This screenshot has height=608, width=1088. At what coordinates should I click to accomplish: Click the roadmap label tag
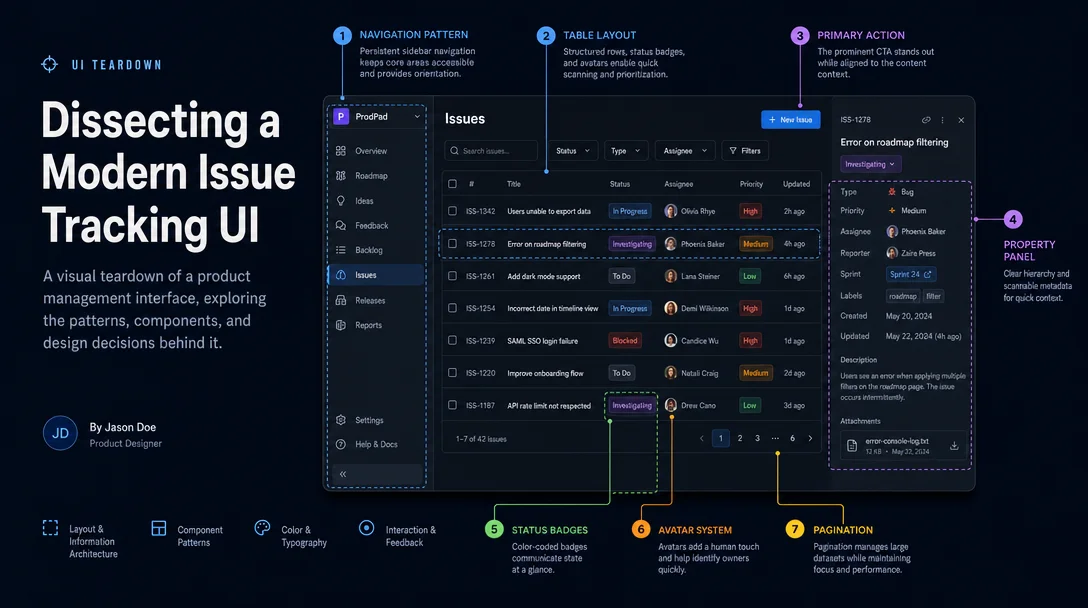click(x=903, y=296)
